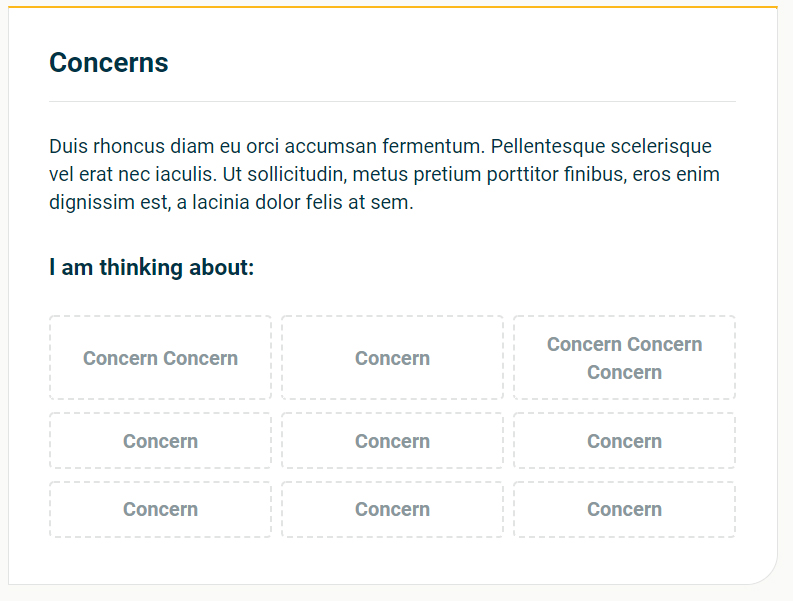Click the "I am thinking about:" subheading

point(151,267)
